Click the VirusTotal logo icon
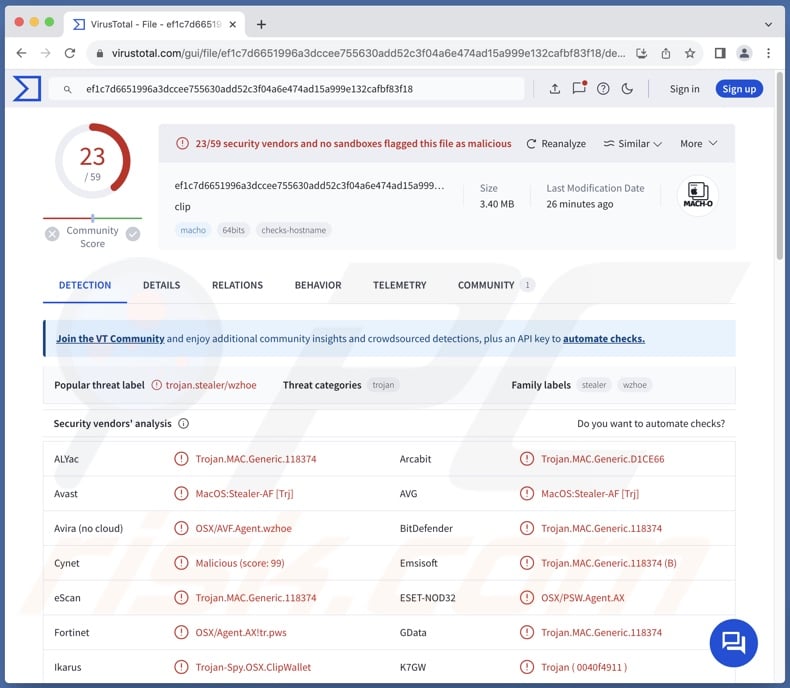 click(x=27, y=89)
